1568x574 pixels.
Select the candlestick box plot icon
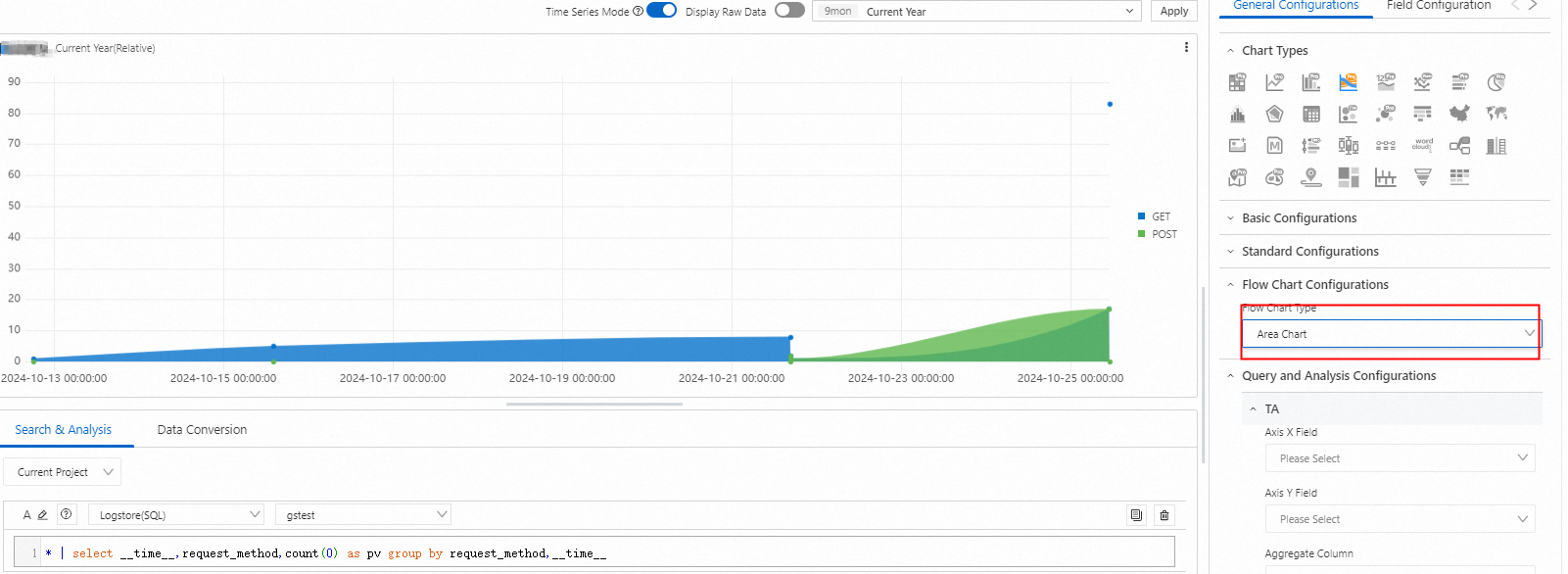tap(1349, 146)
